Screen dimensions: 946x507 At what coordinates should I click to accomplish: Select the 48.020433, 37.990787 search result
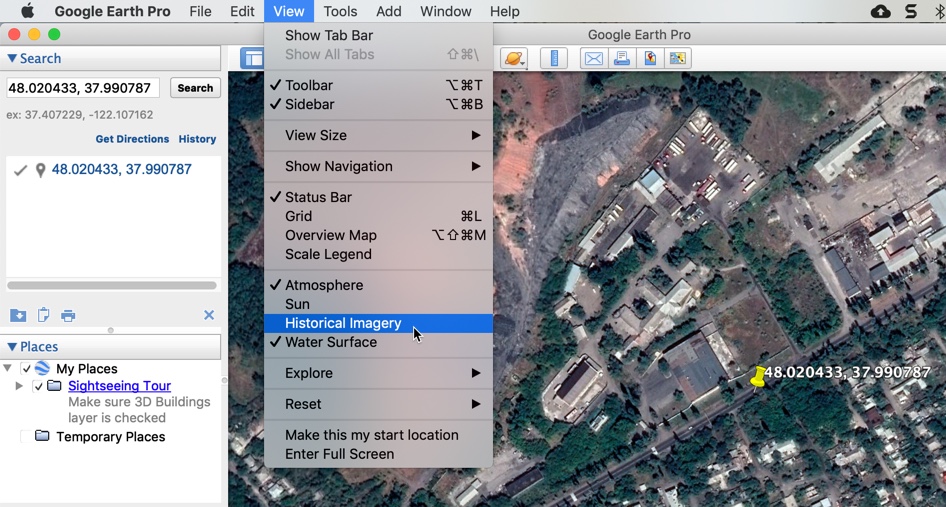pos(121,170)
